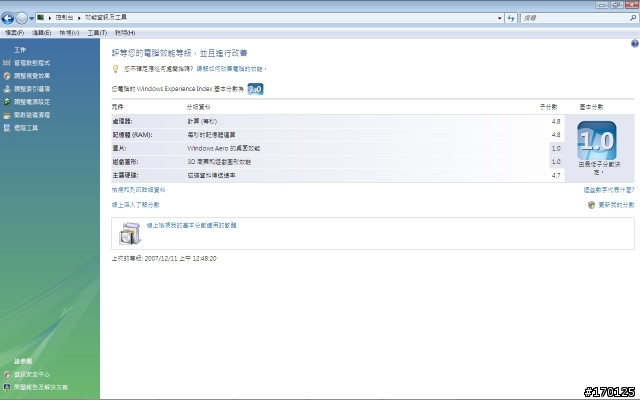Select the 3D business and gaming graphics row text

pos(219,162)
